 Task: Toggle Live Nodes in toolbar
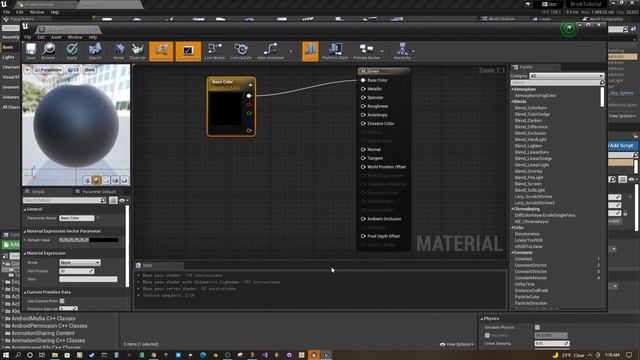pos(214,51)
